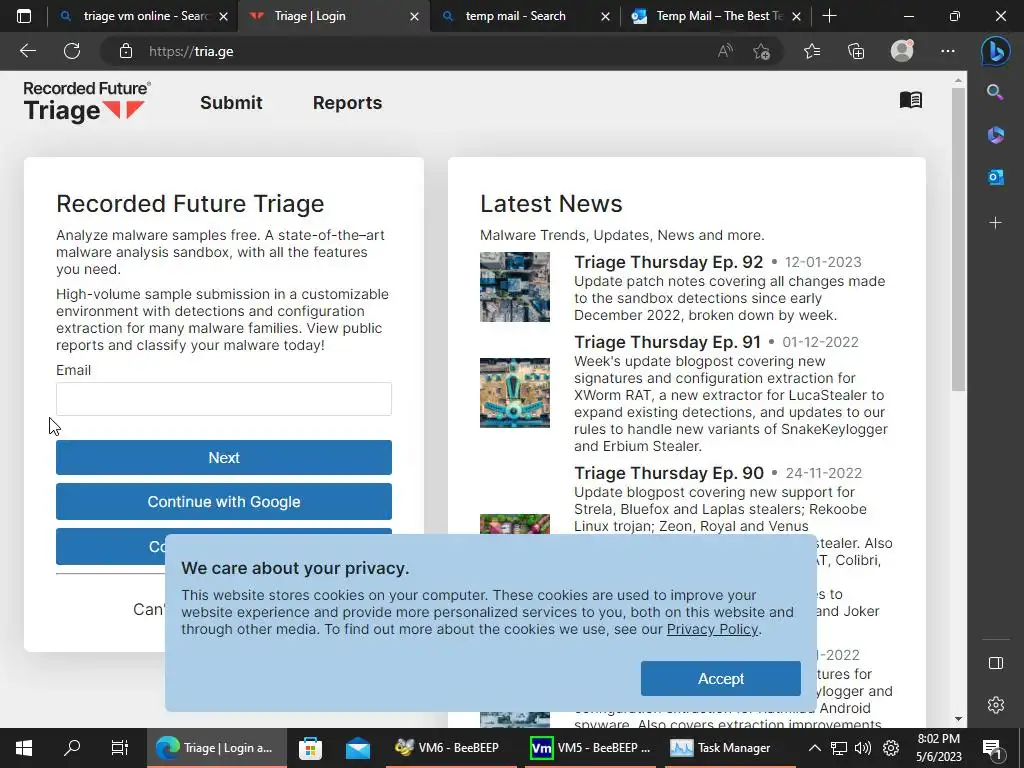Open the Bing Discover sidebar button

point(995,51)
